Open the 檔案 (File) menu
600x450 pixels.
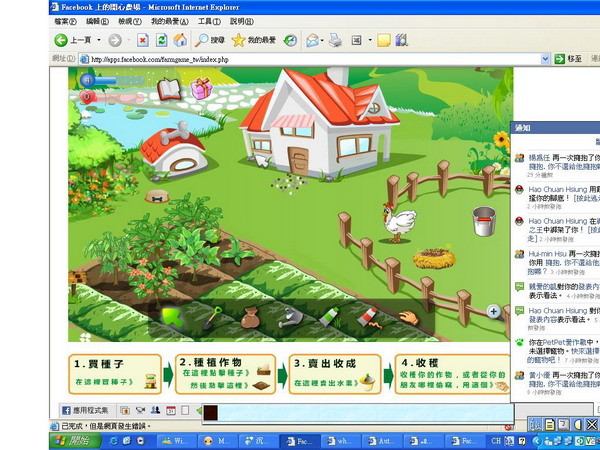tap(65, 22)
